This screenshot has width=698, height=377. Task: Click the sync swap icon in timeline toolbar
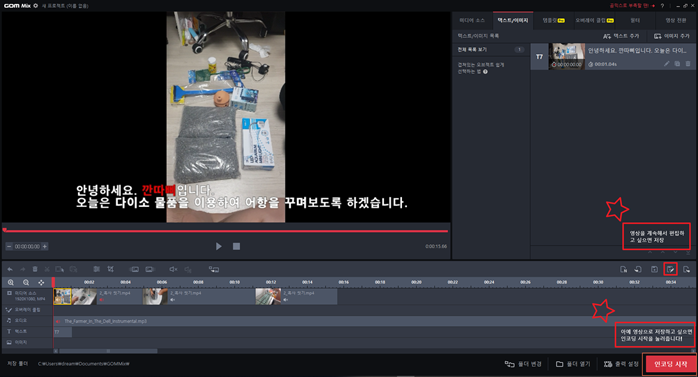[214, 269]
